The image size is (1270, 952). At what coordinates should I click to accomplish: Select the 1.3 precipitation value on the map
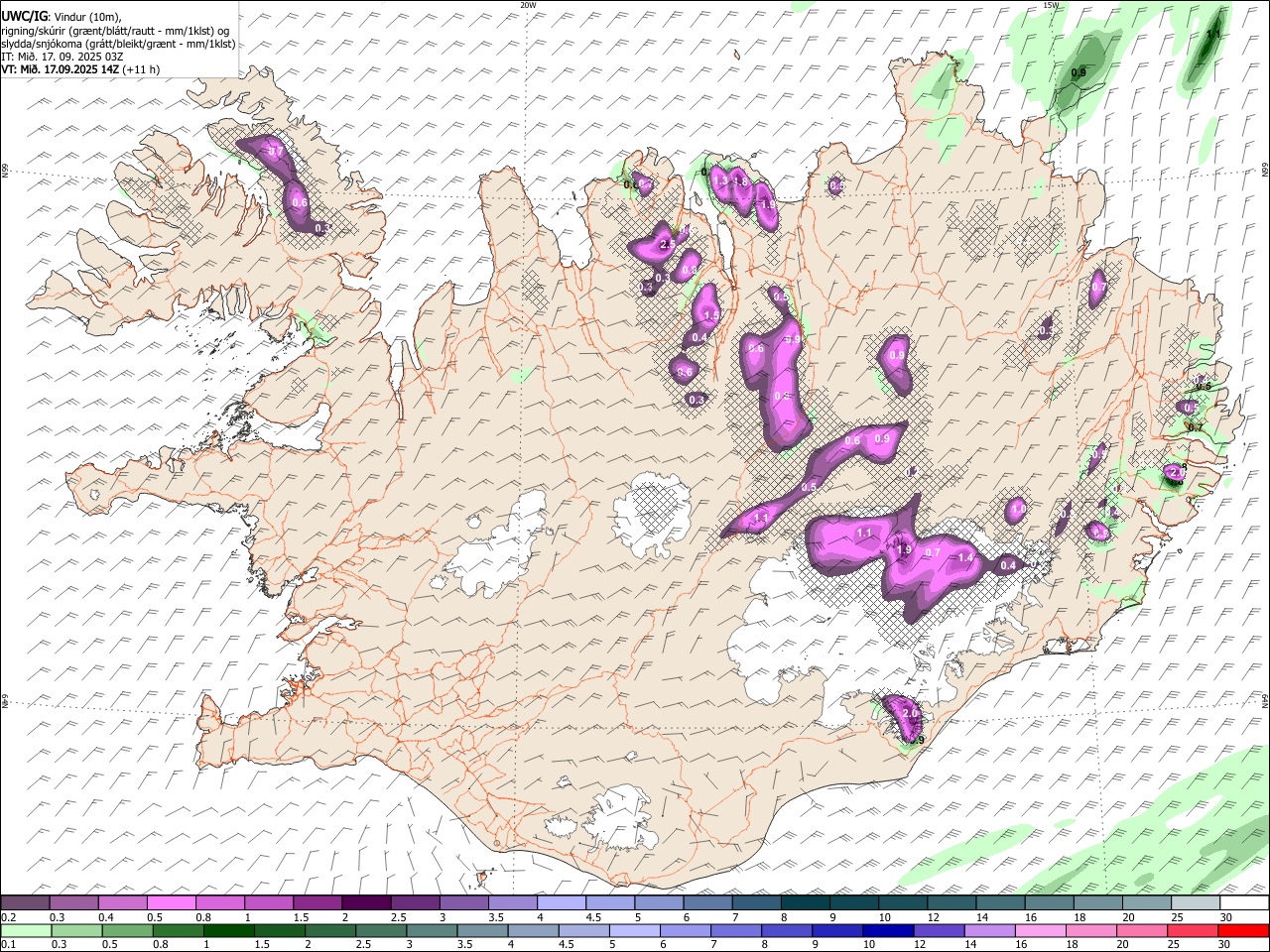(721, 181)
